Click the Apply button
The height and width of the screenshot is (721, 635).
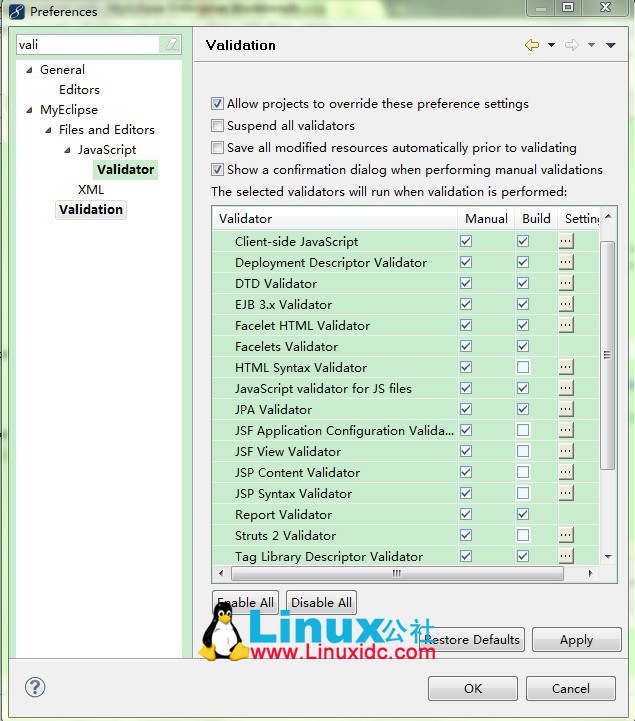click(576, 640)
